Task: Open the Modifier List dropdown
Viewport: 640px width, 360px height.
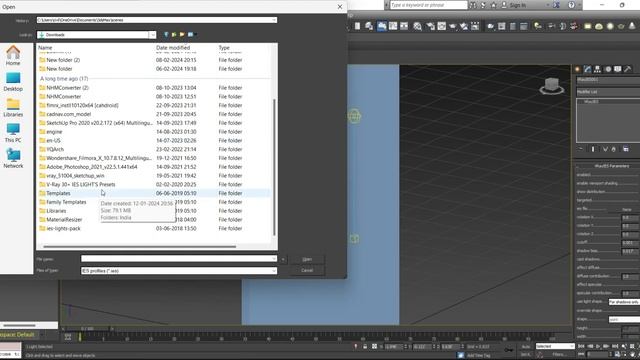Action: pos(608,92)
